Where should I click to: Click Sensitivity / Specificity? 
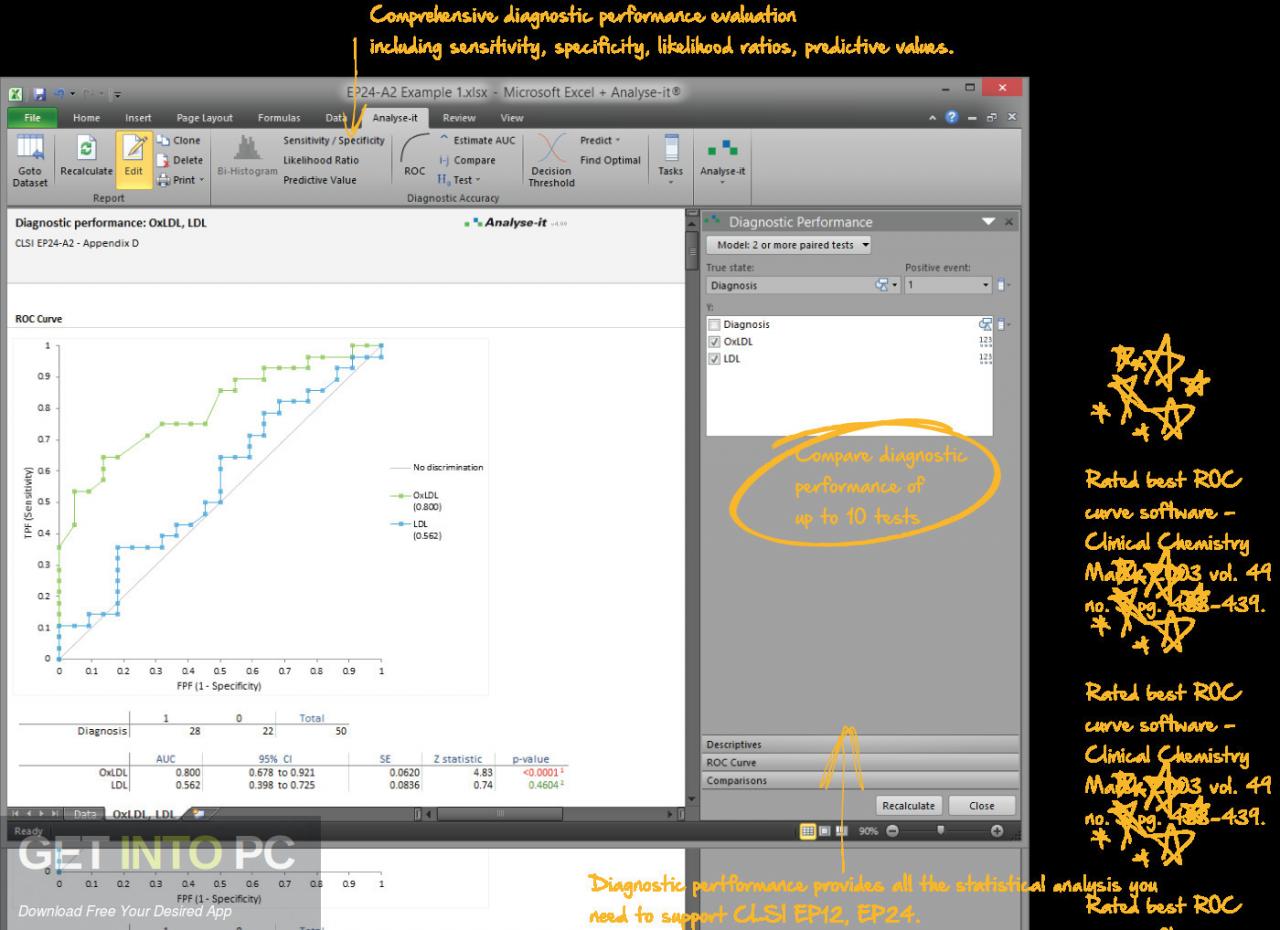[x=334, y=141]
